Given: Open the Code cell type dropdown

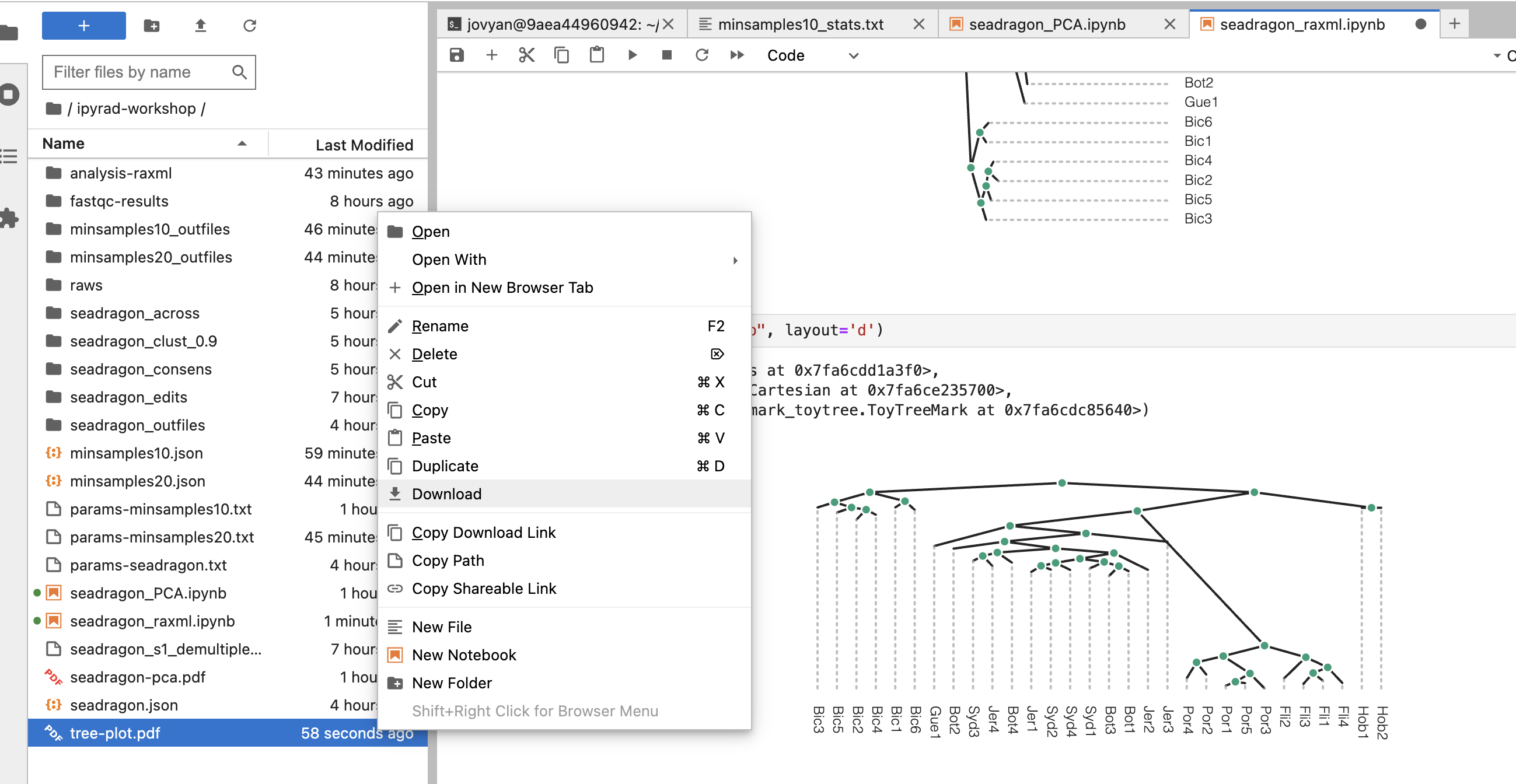Looking at the screenshot, I should [812, 55].
